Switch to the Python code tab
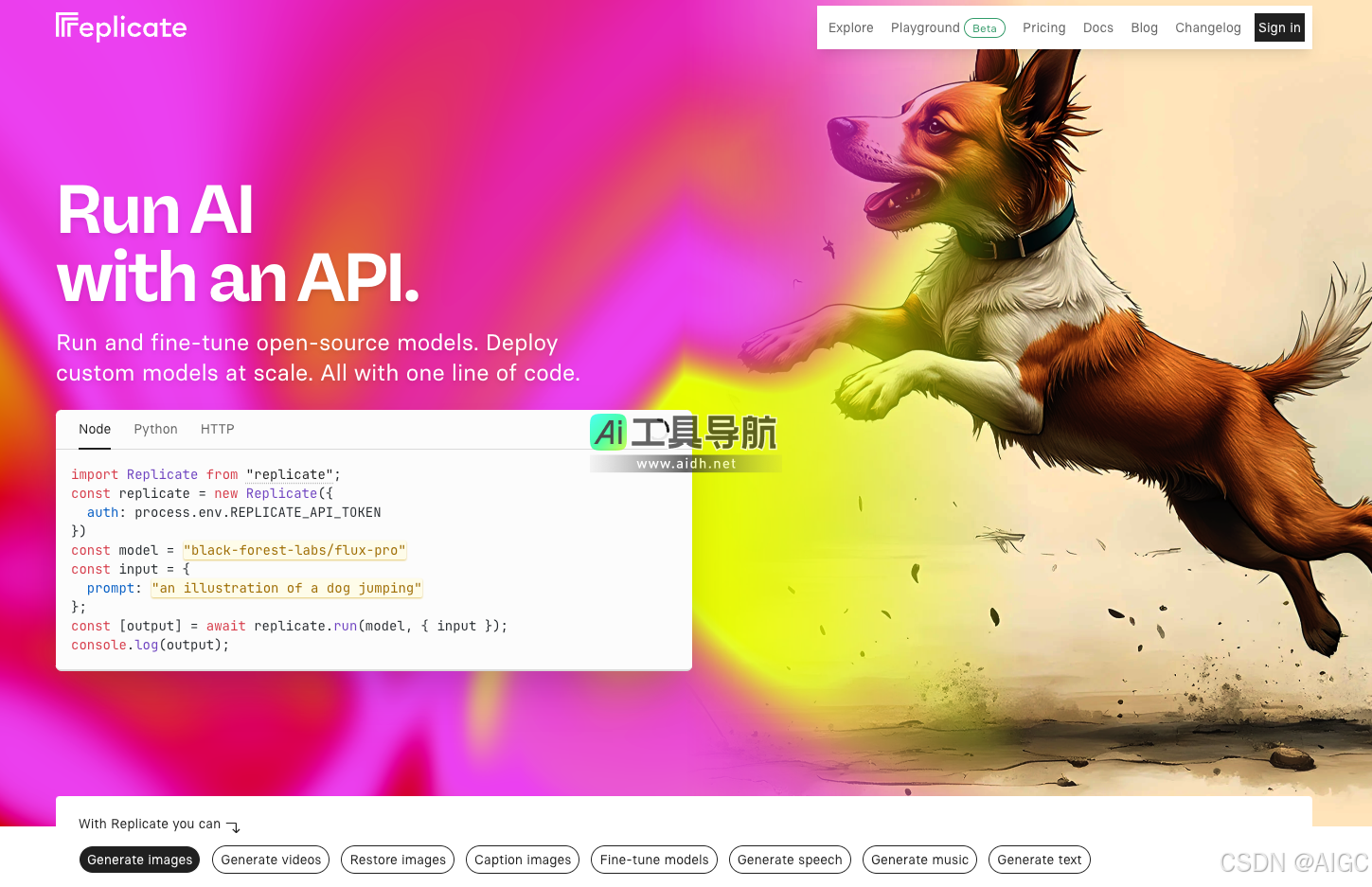Image resolution: width=1372 pixels, height=887 pixels. [x=155, y=430]
